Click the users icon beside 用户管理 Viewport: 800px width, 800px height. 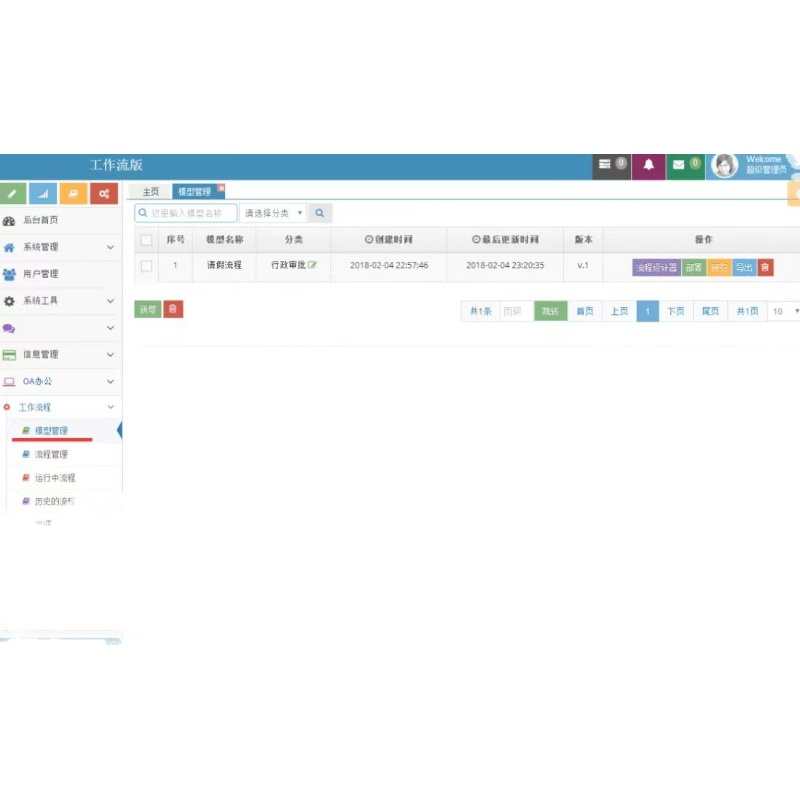(9, 274)
